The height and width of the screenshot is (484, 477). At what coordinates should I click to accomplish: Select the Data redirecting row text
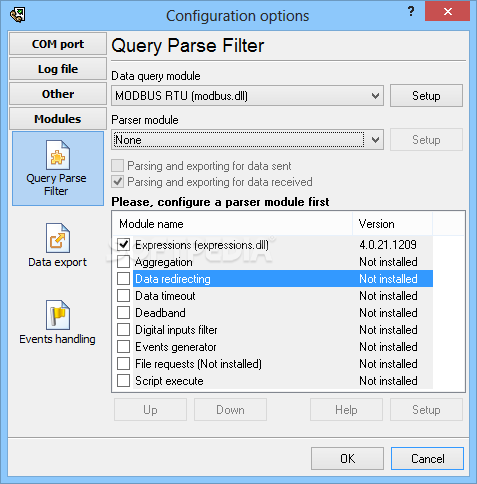click(173, 279)
